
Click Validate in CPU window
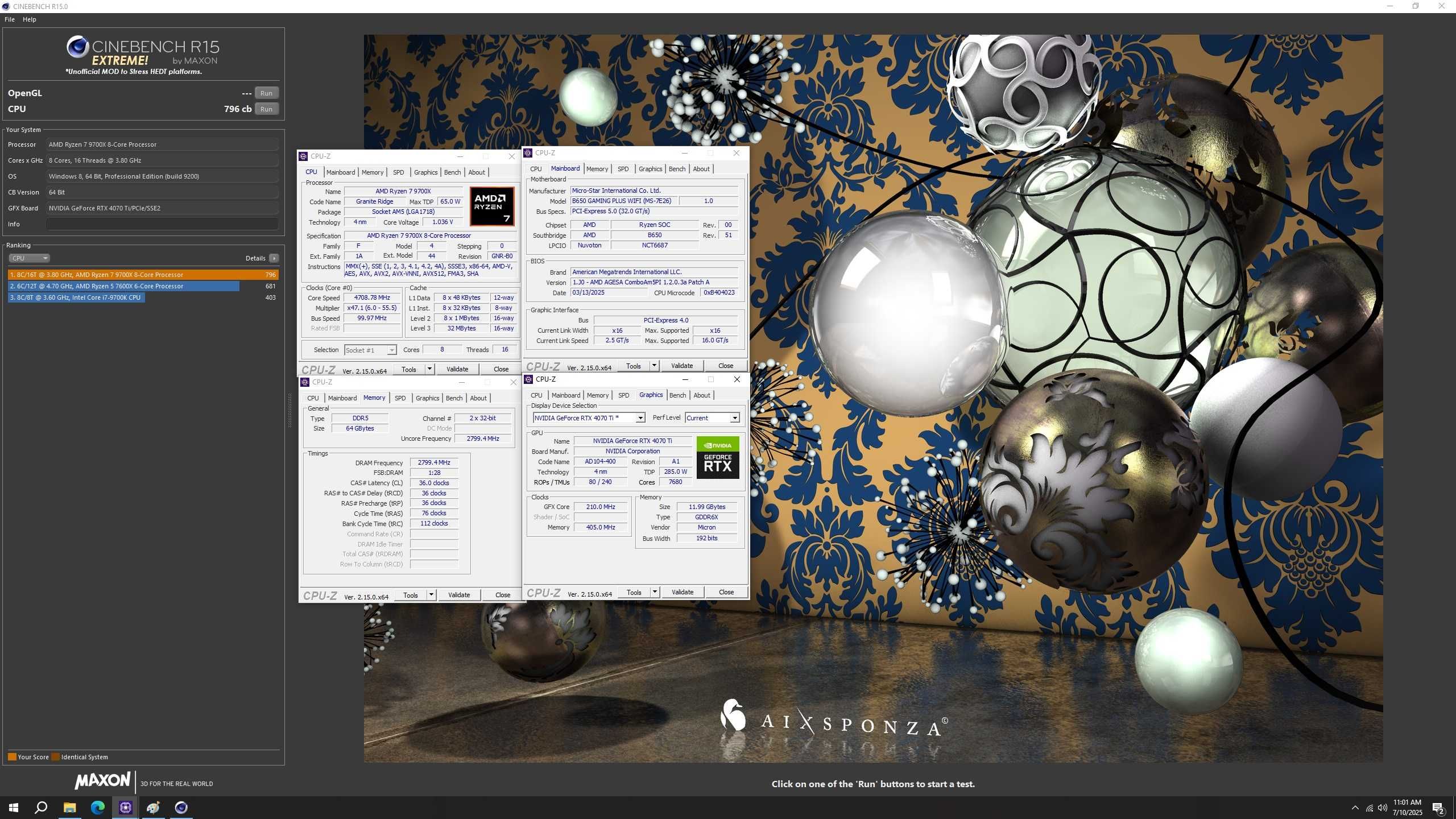coord(457,369)
